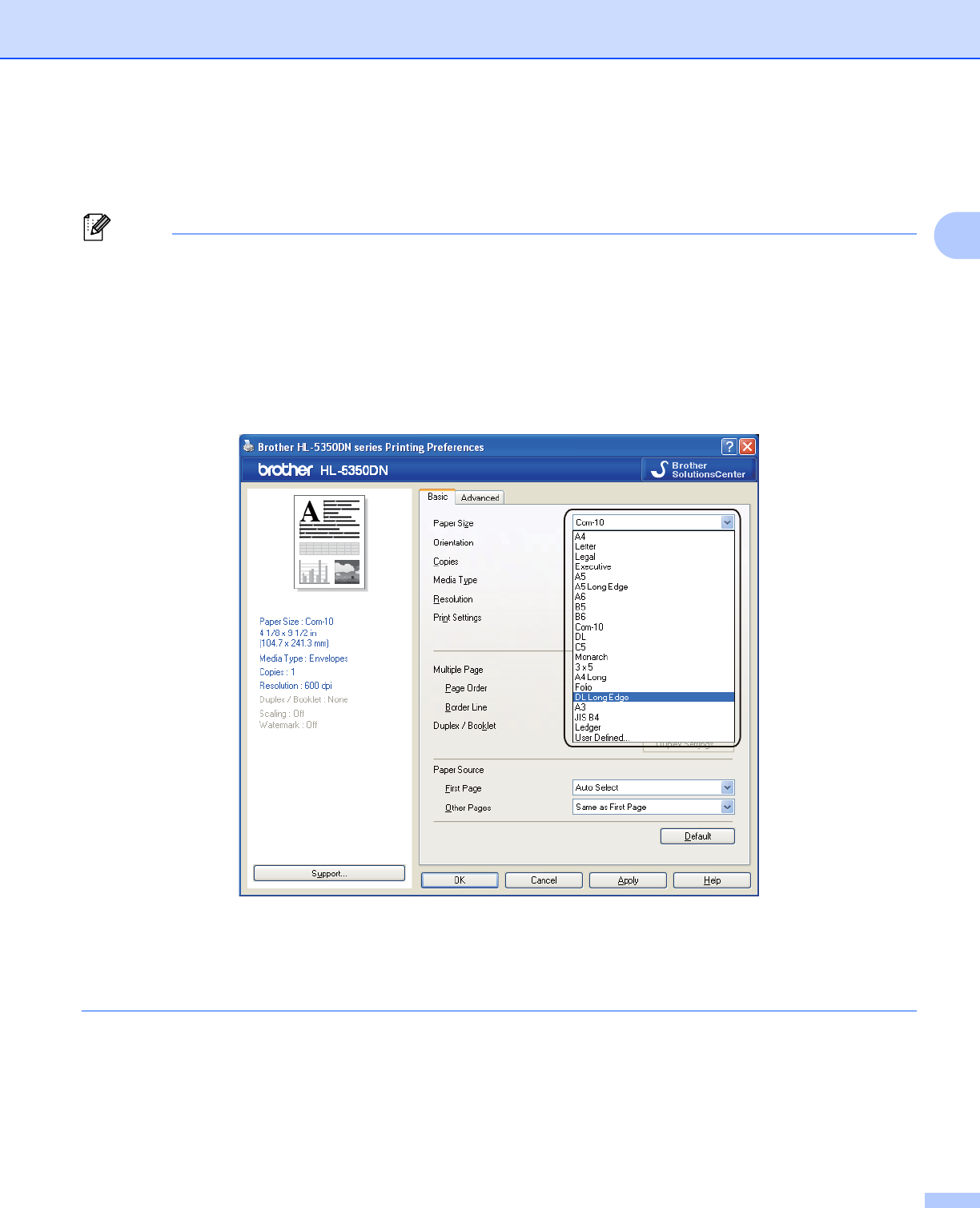The image size is (980, 1208).
Task: Click the Resolution : 600 dpi summary text
Action: (295, 686)
